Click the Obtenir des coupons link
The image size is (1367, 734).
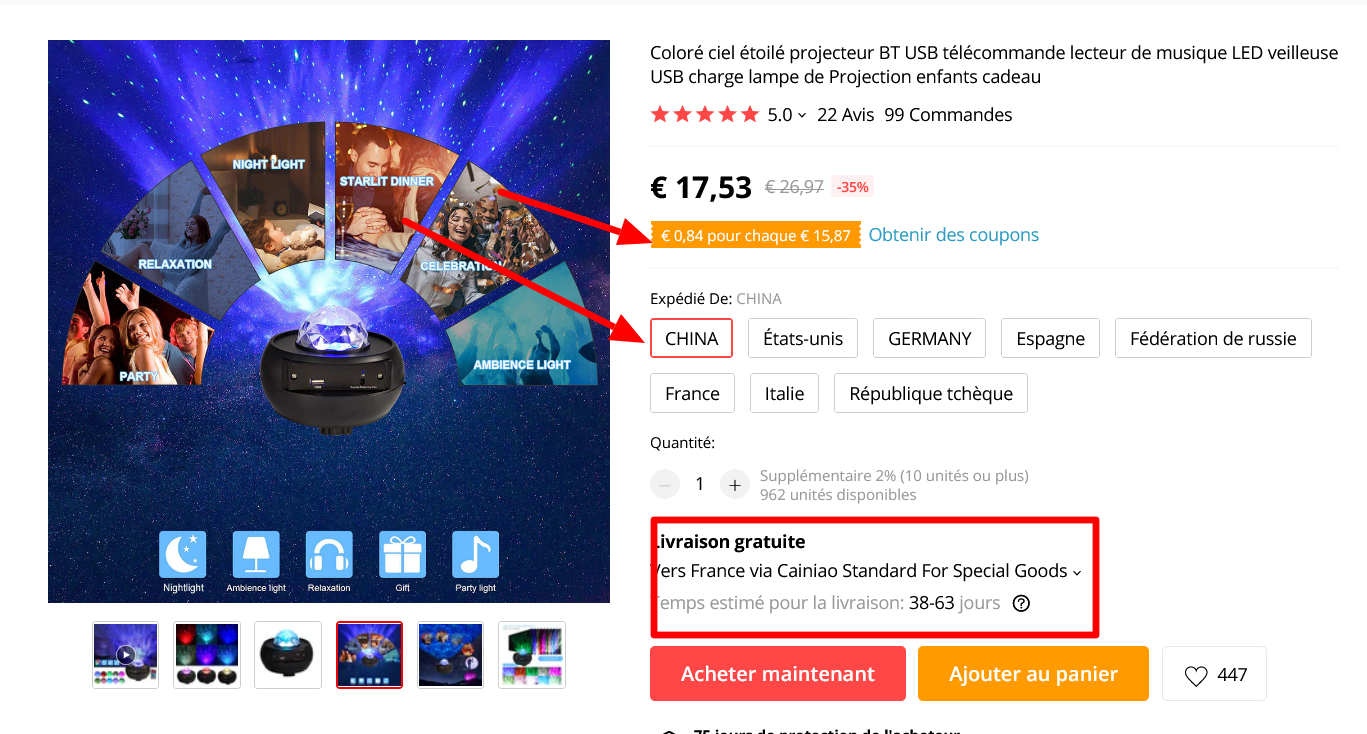pyautogui.click(x=954, y=235)
